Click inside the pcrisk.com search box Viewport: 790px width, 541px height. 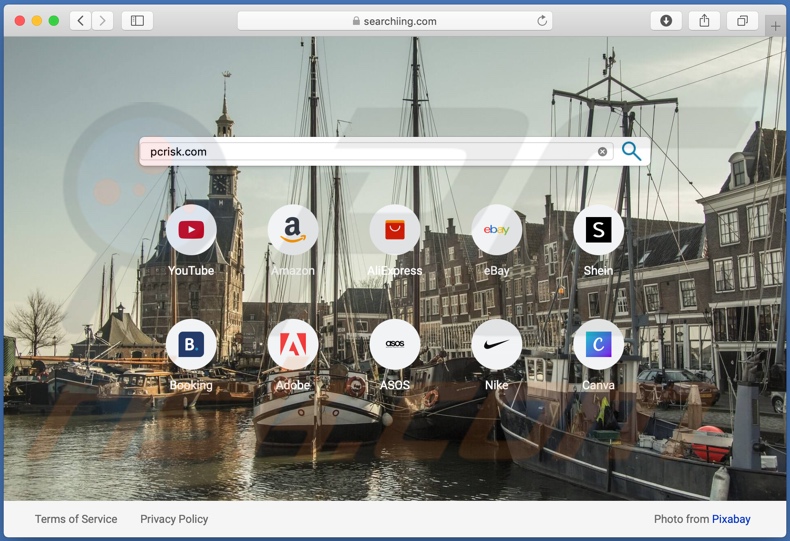click(x=370, y=152)
